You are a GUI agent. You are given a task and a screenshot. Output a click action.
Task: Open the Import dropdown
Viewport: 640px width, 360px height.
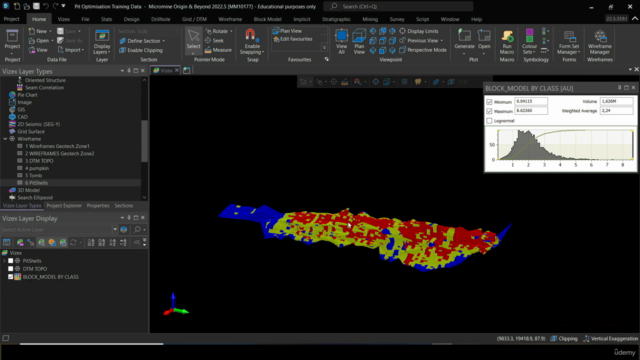pos(71,50)
